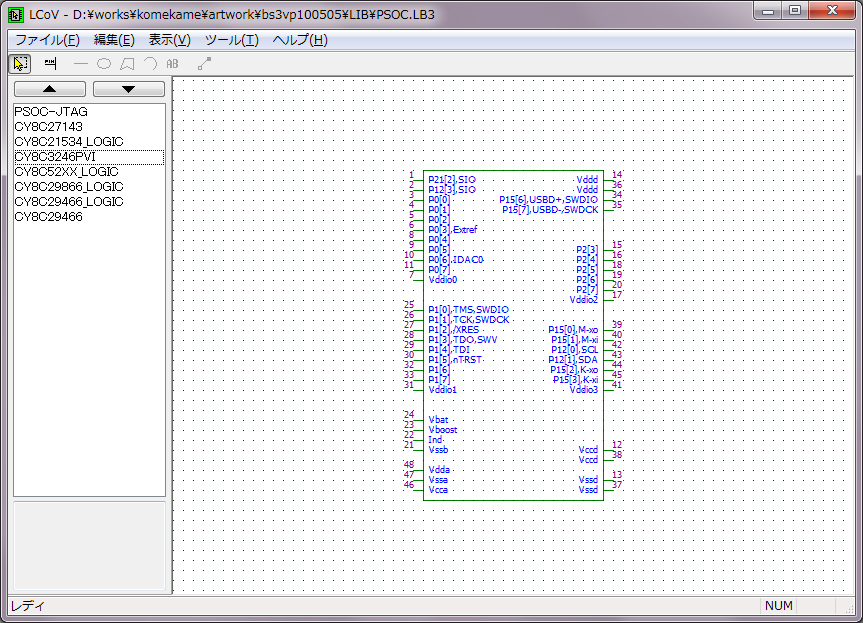Screen dimensions: 863x623
Task: Click the P12[0],SCL pin label
Action: (574, 349)
